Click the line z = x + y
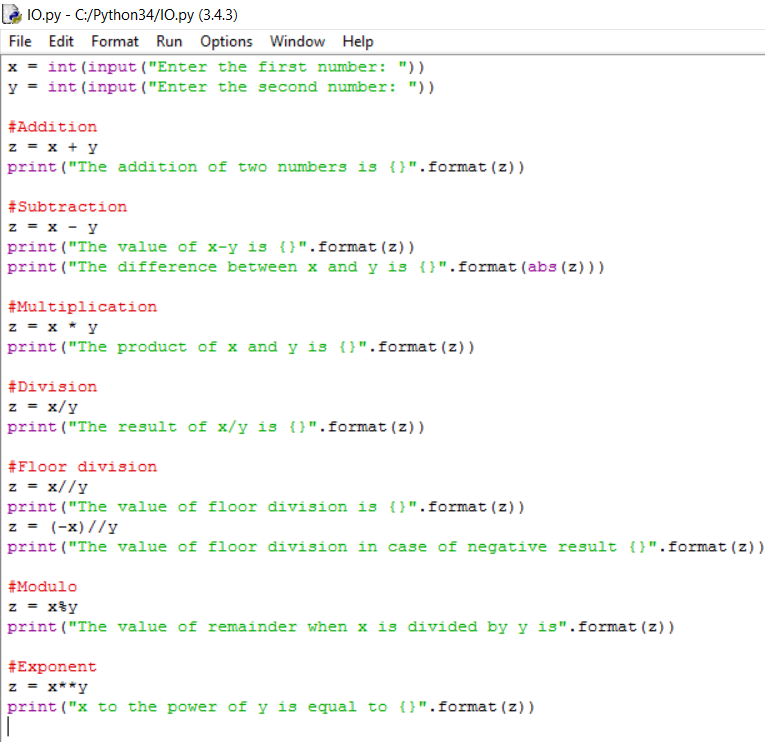This screenshot has width=765, height=742. tap(53, 147)
